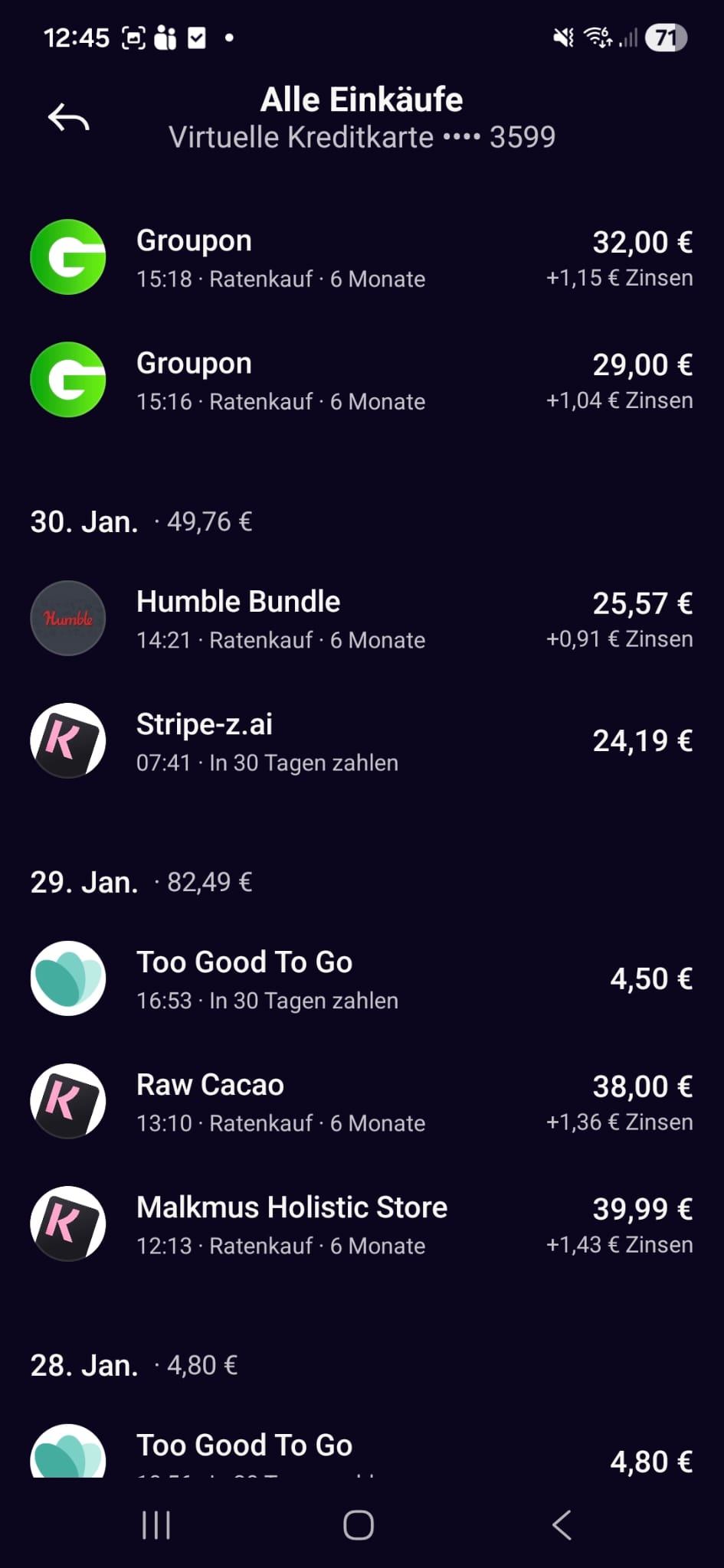
Task: Tap the Klarna icon beside Raw Cacao
Action: [x=68, y=1101]
